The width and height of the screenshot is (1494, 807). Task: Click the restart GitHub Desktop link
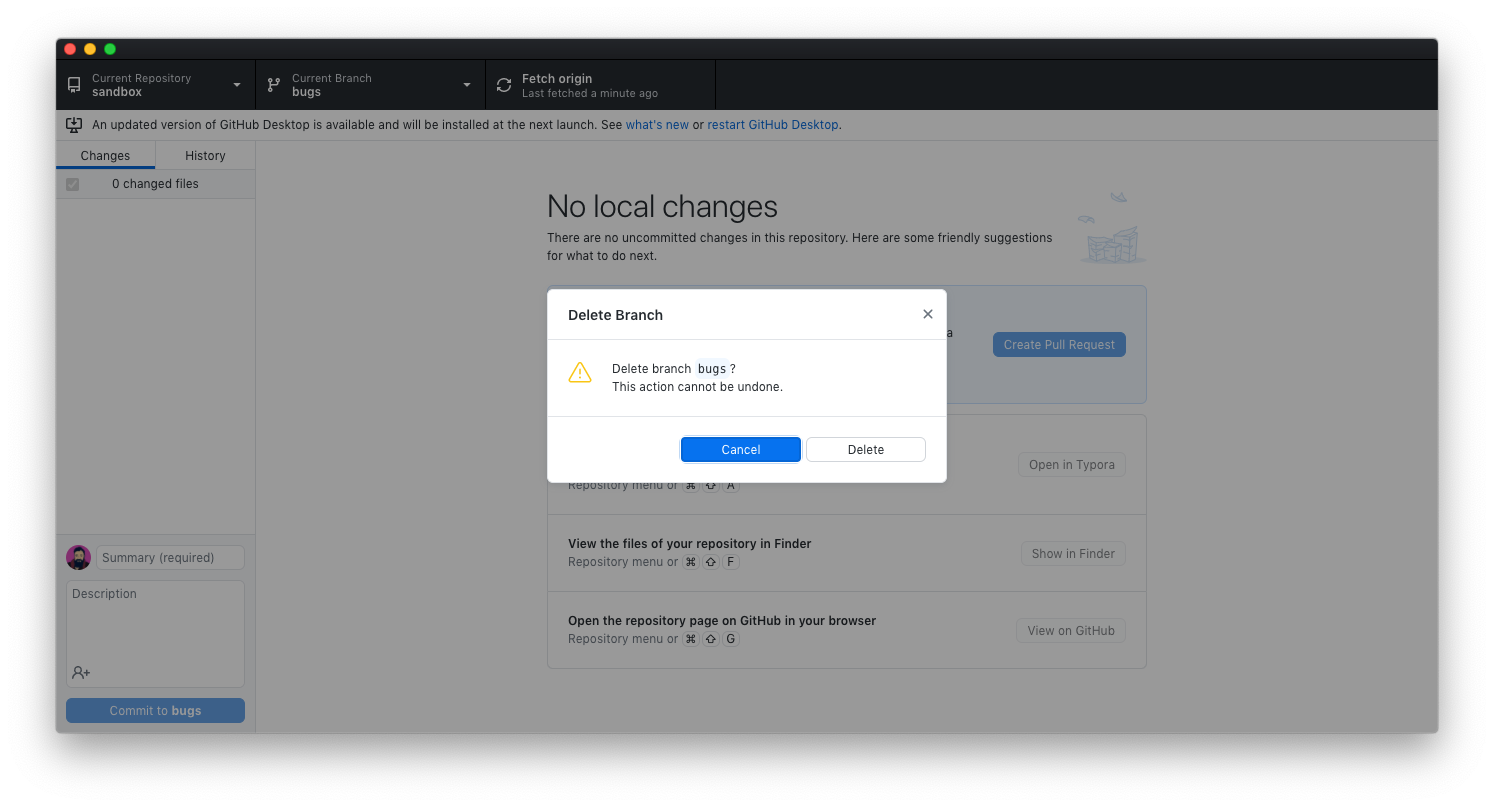[x=772, y=124]
